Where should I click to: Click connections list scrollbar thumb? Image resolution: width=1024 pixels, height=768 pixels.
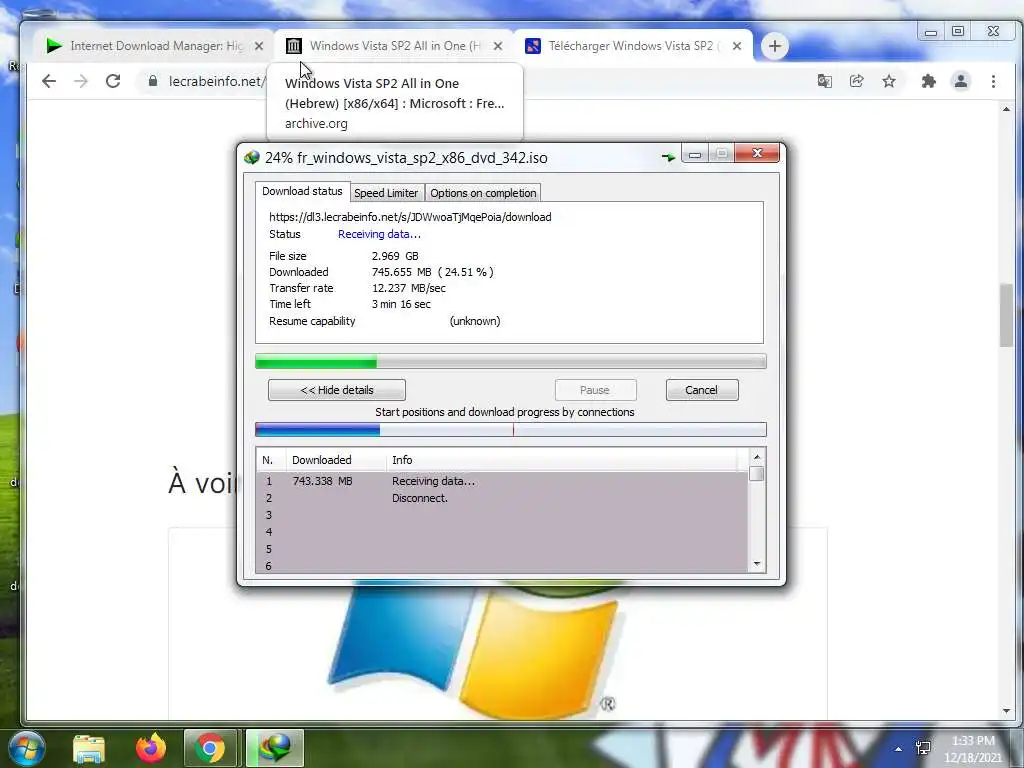click(757, 473)
